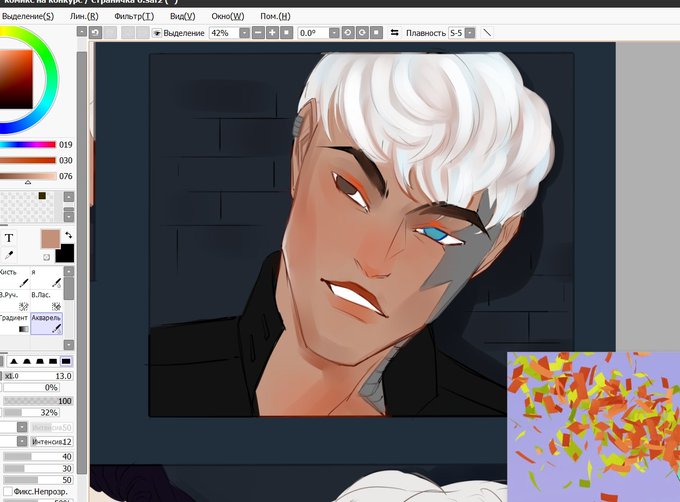Viewport: 680px width, 502px height.
Task: Select the Акварель watercolor brush
Action: coord(46,323)
